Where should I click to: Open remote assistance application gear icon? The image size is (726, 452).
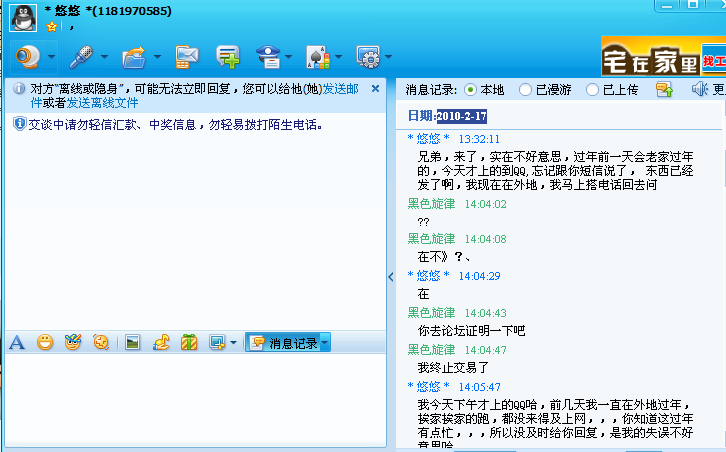click(x=368, y=57)
